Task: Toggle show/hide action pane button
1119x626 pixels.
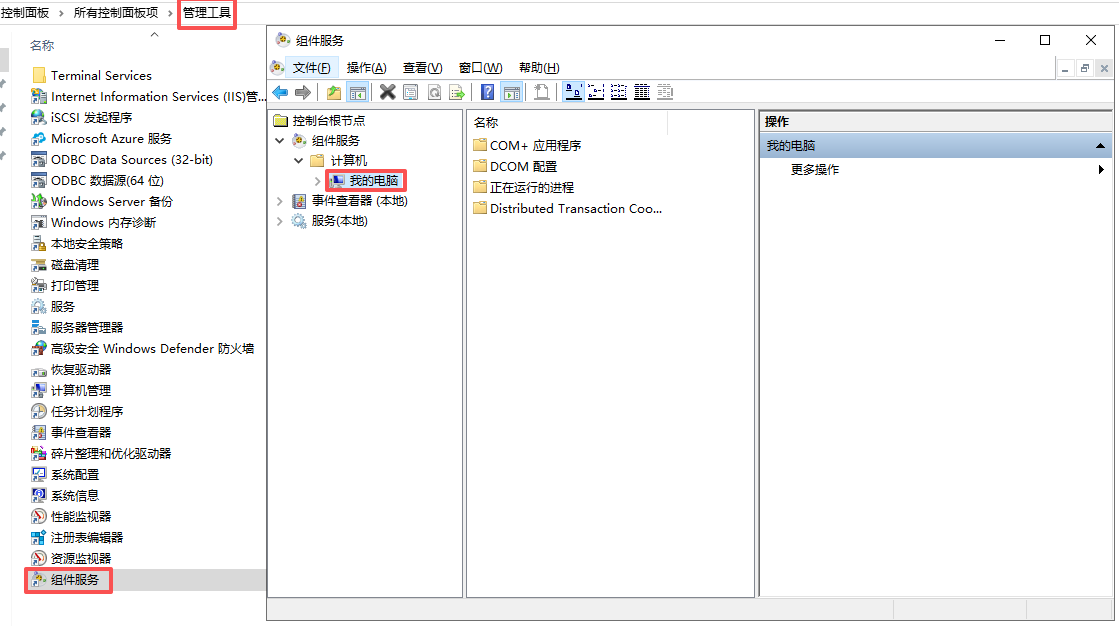Action: 511,93
